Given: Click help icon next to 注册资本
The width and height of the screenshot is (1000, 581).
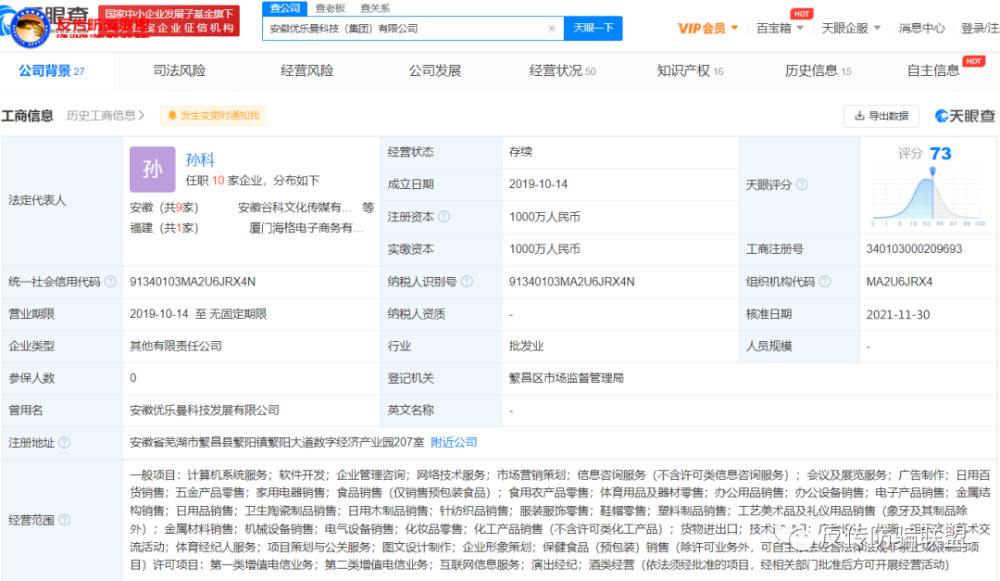Looking at the screenshot, I should [444, 217].
